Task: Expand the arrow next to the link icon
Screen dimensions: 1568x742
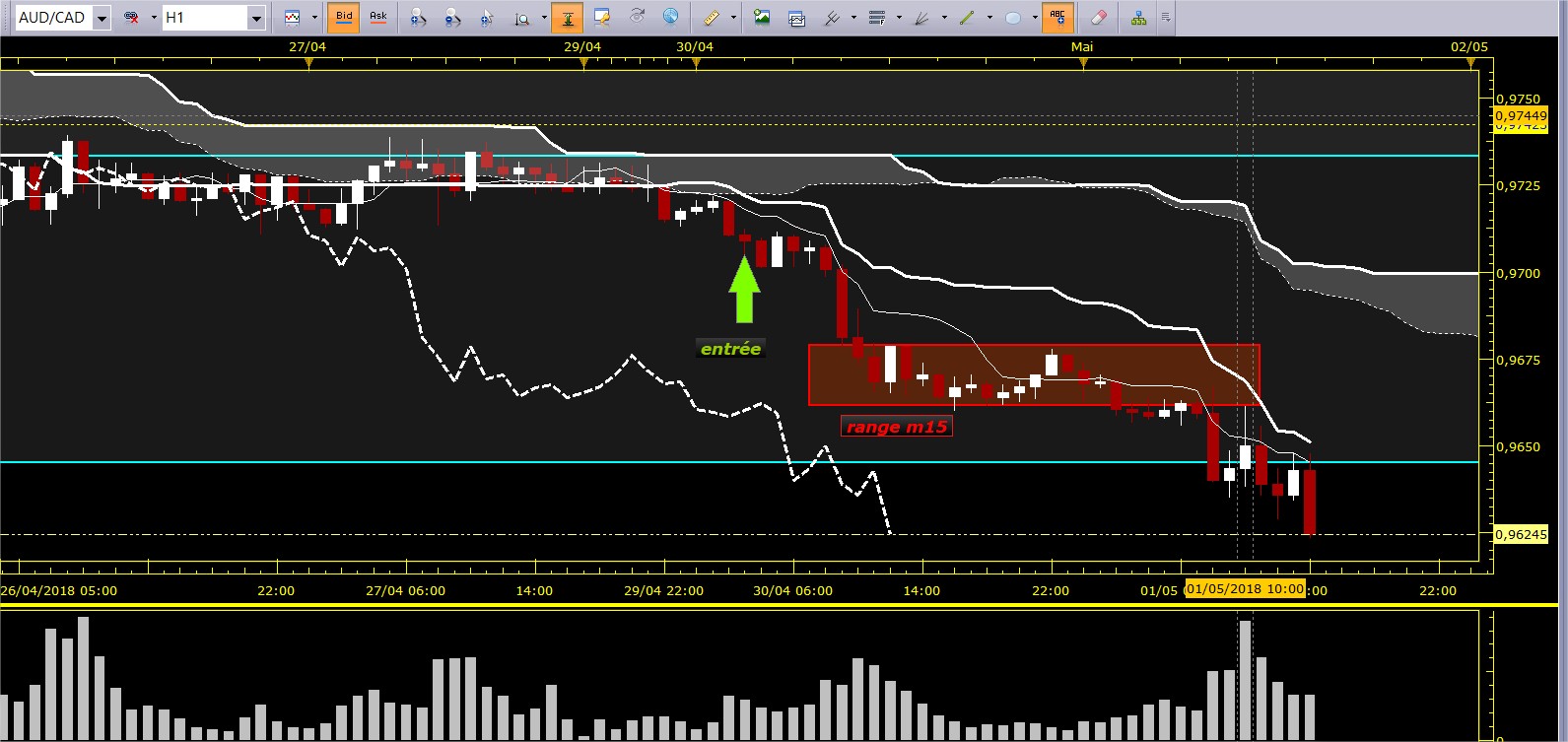Action: pos(154,18)
